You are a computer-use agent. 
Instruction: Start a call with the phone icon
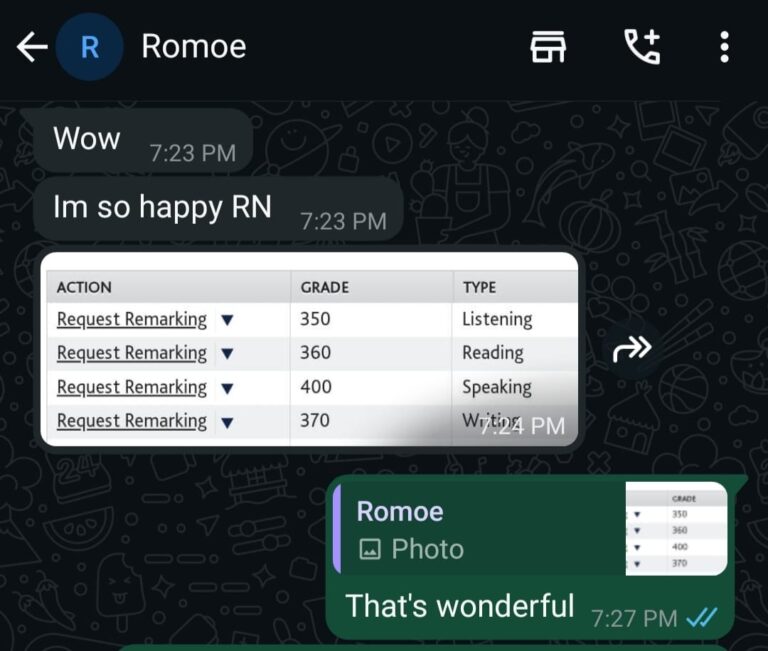pyautogui.click(x=641, y=47)
